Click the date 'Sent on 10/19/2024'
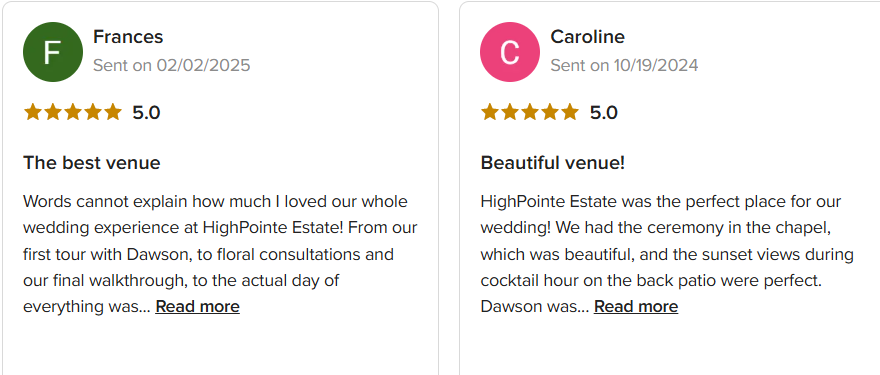 (625, 65)
